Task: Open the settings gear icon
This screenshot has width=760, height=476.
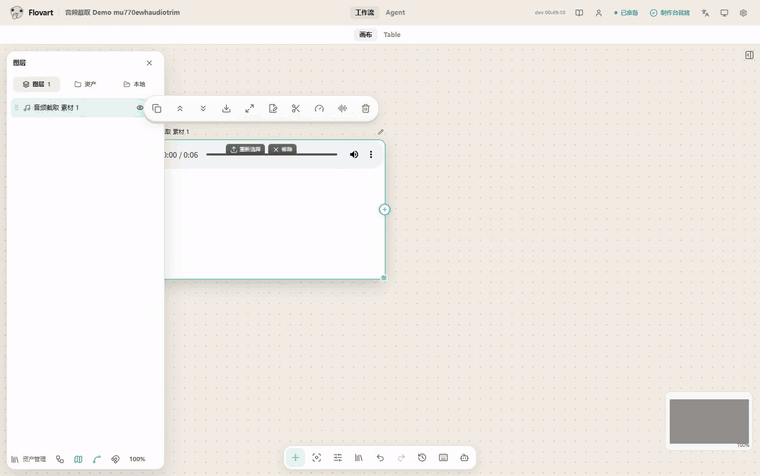Action: pyautogui.click(x=743, y=13)
